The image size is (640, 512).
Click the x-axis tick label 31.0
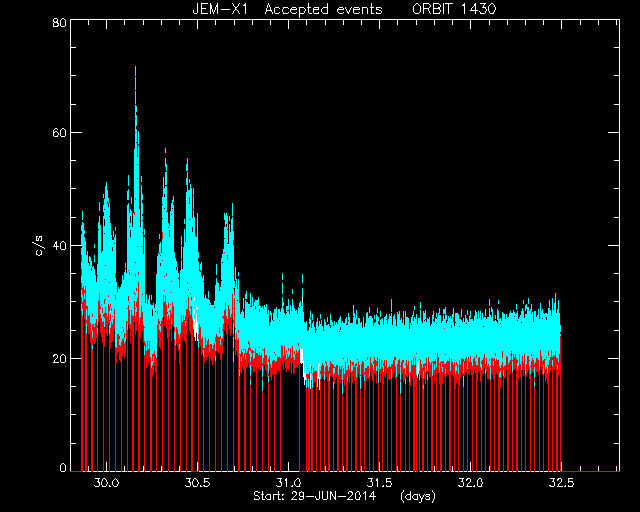tap(289, 483)
